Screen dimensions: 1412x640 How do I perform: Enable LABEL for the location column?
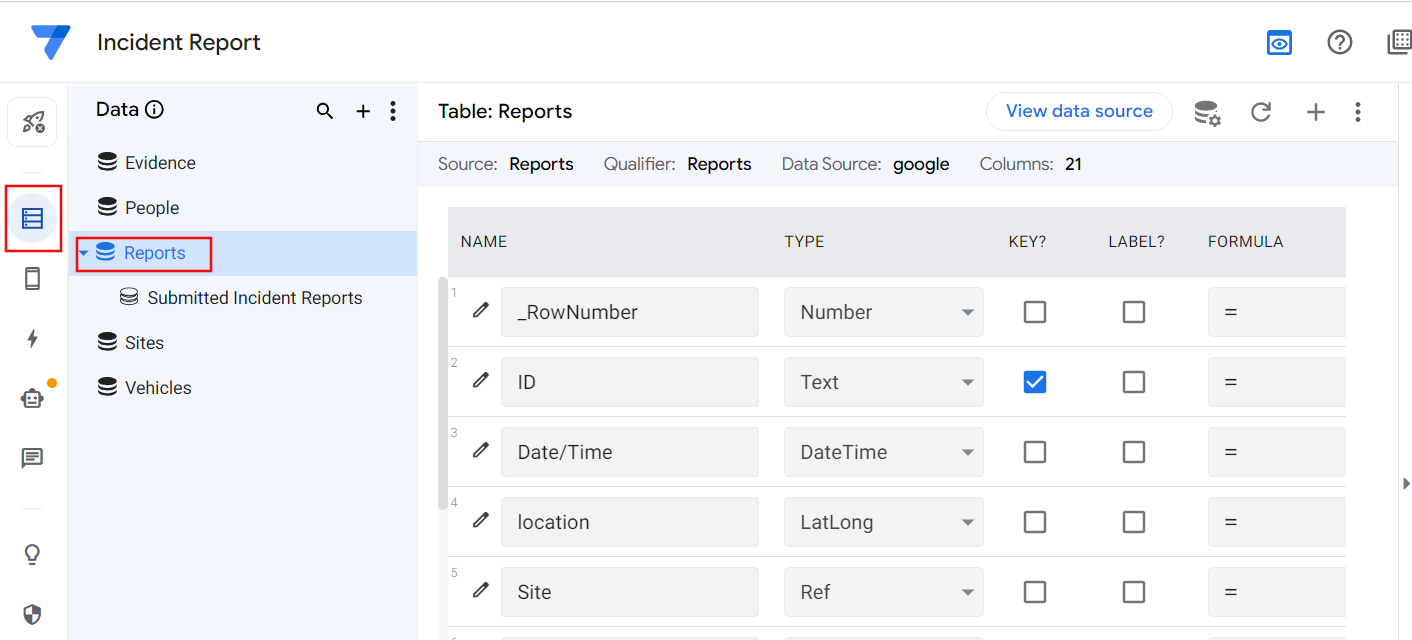(1133, 521)
